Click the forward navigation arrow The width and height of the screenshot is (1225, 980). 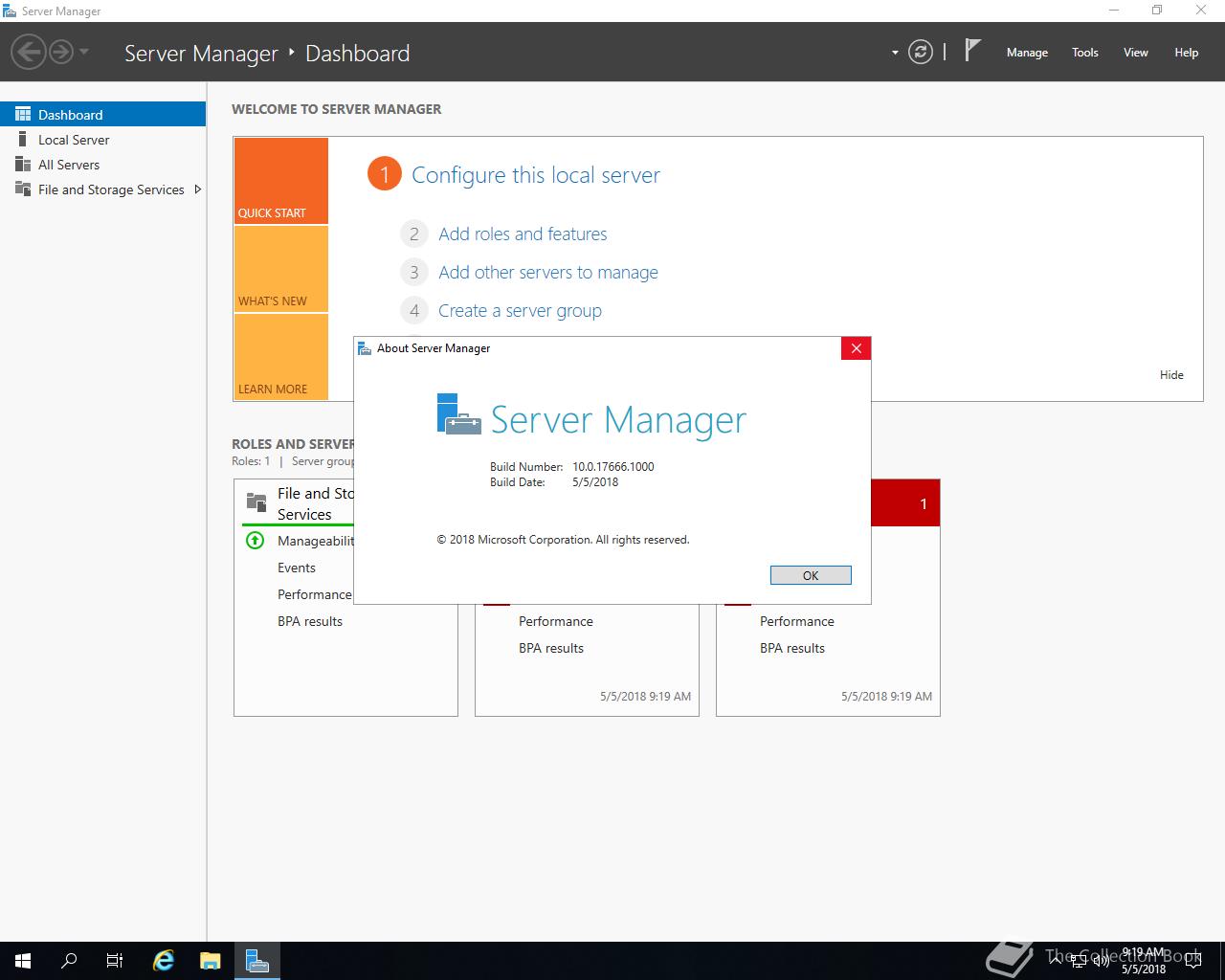tap(60, 52)
